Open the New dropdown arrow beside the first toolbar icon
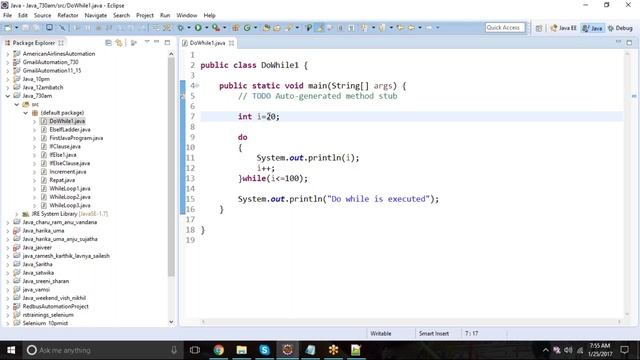Screen dimensions: 640x360 (16, 28)
